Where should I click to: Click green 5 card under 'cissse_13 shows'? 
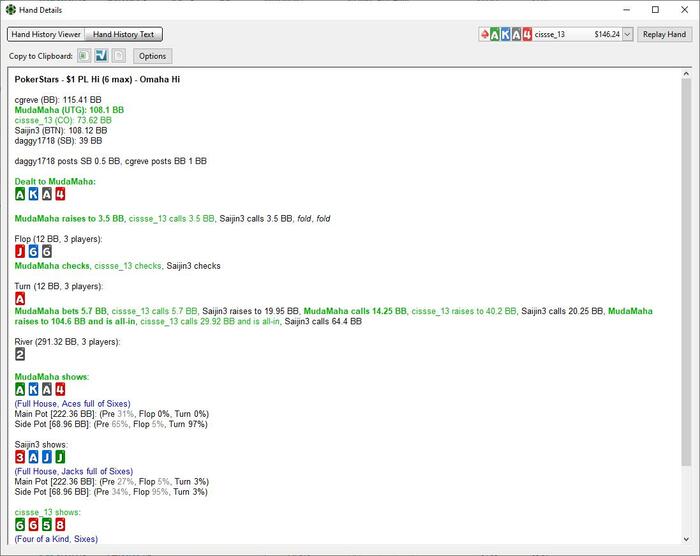47,525
